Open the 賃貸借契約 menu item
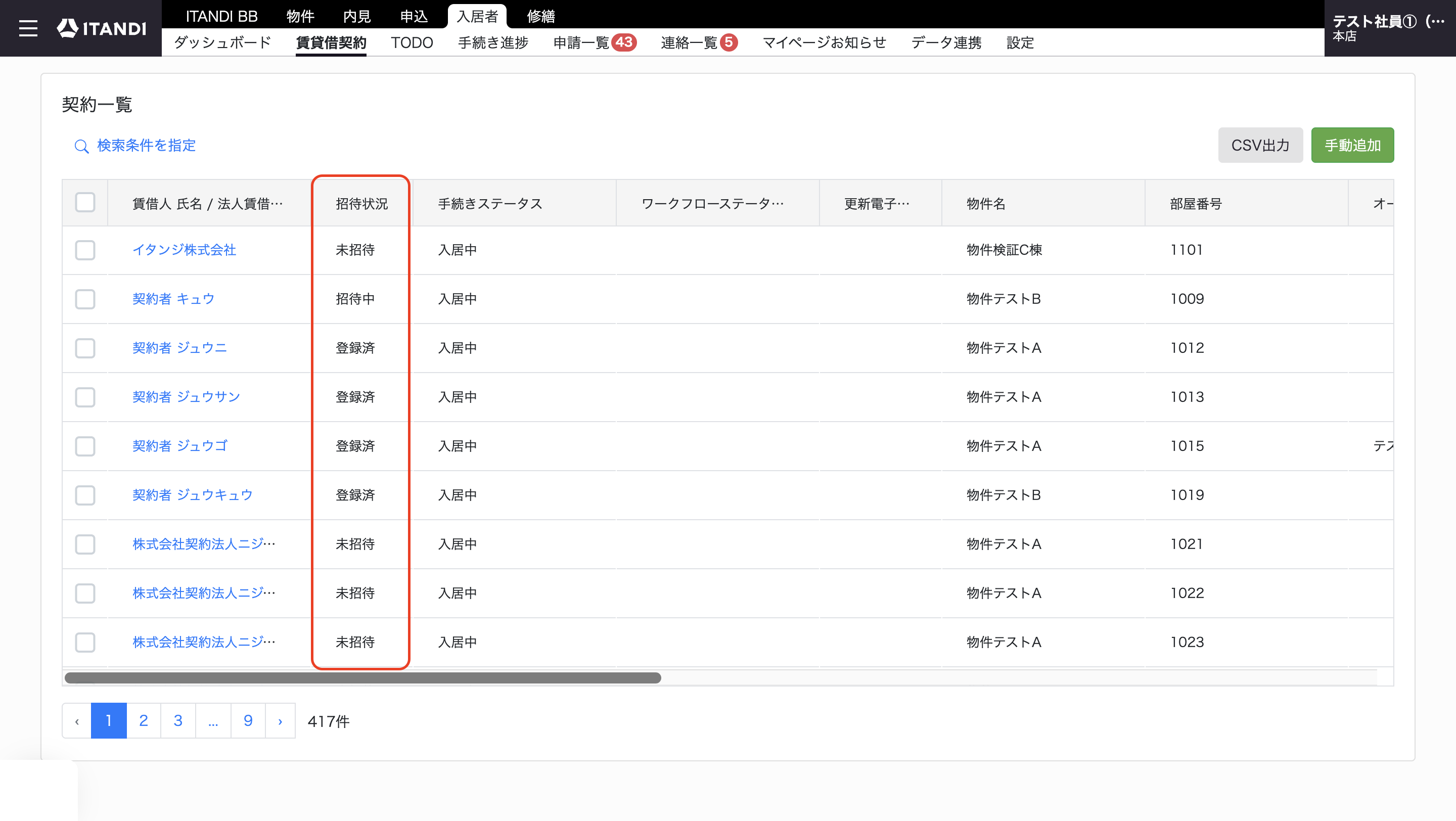The image size is (1456, 821). pos(331,42)
